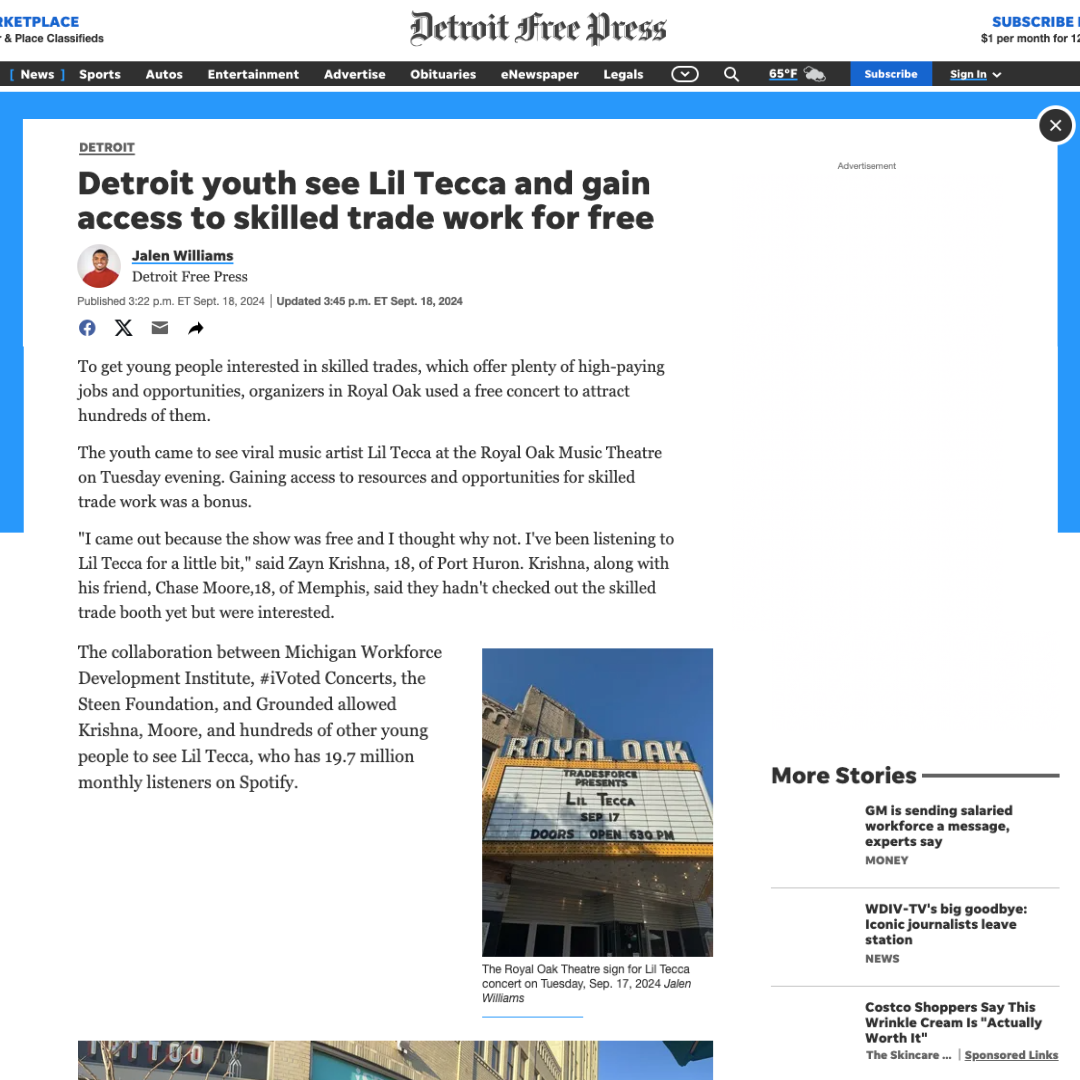This screenshot has height=1080, width=1080.
Task: Open the search magnifier in navbar
Action: pyautogui.click(x=731, y=74)
